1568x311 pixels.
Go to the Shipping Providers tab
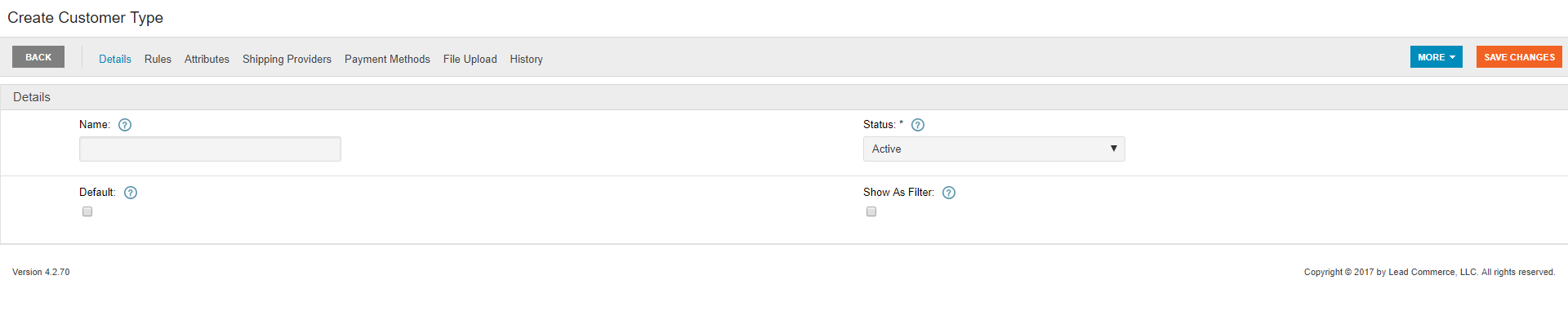[x=287, y=59]
